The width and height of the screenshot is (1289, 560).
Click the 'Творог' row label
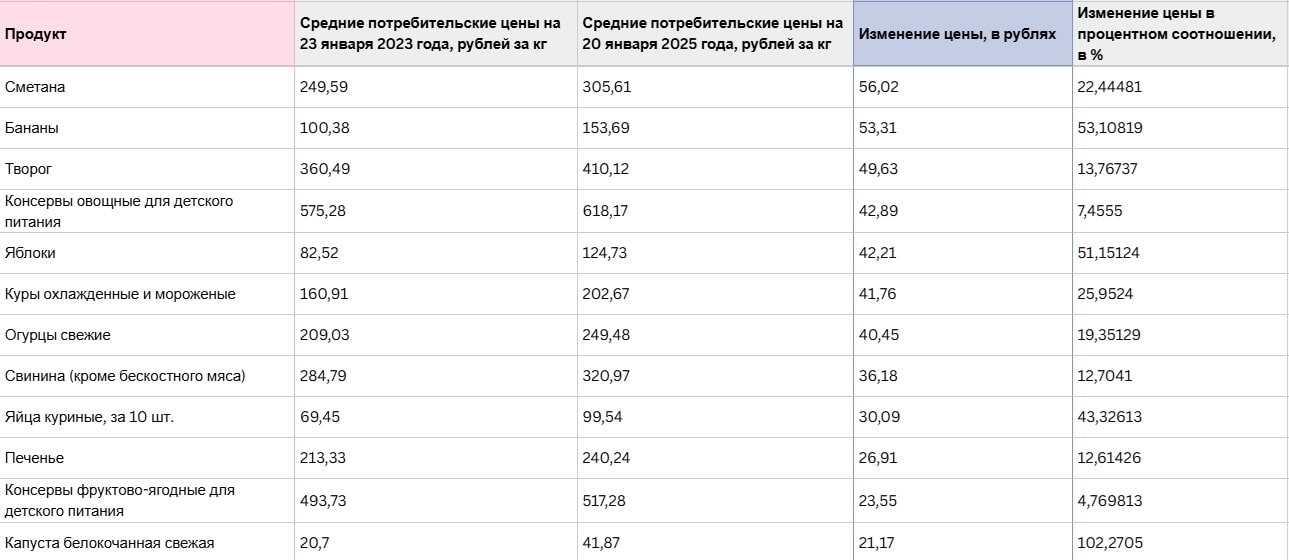[28, 170]
